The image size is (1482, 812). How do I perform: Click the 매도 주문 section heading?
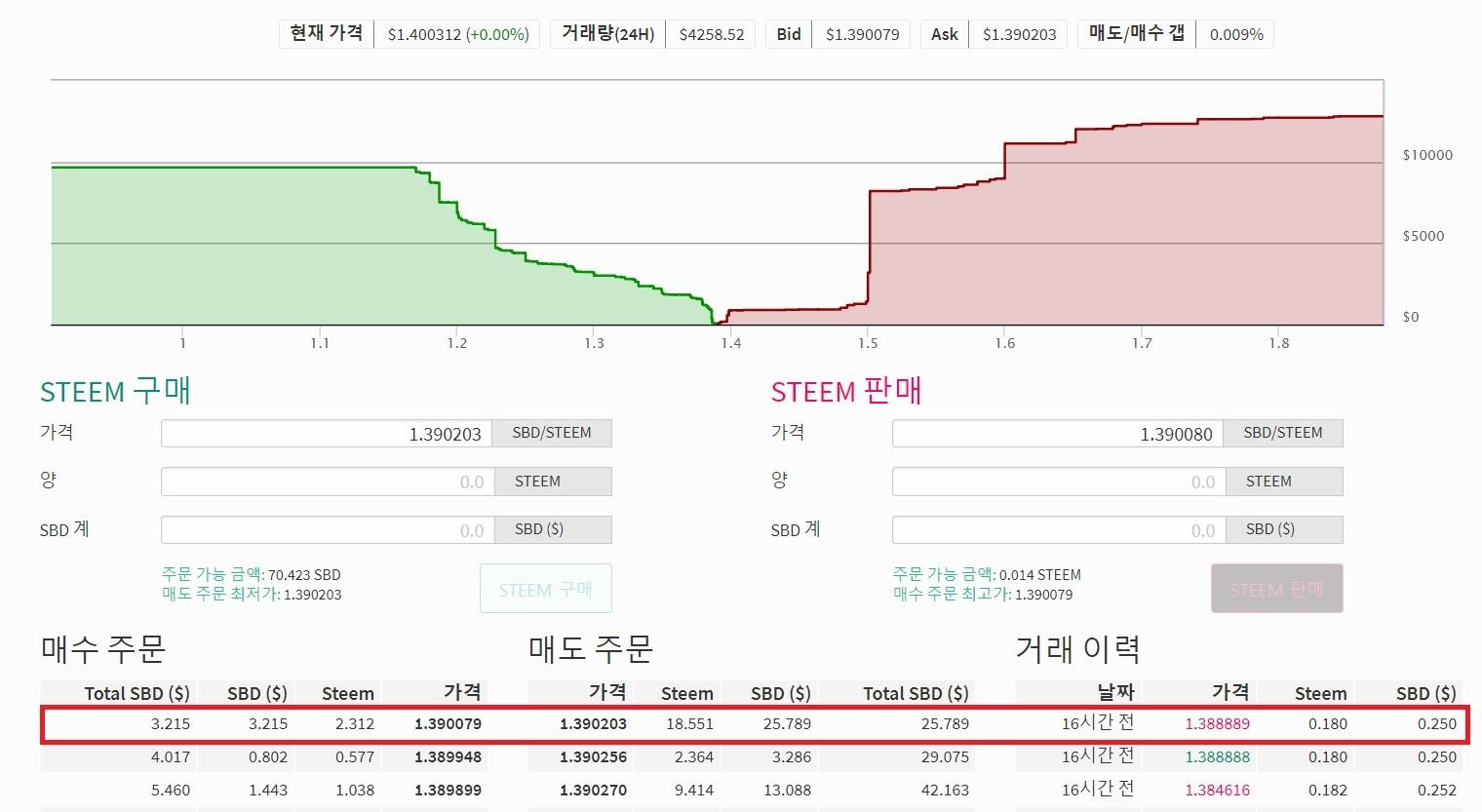[591, 649]
